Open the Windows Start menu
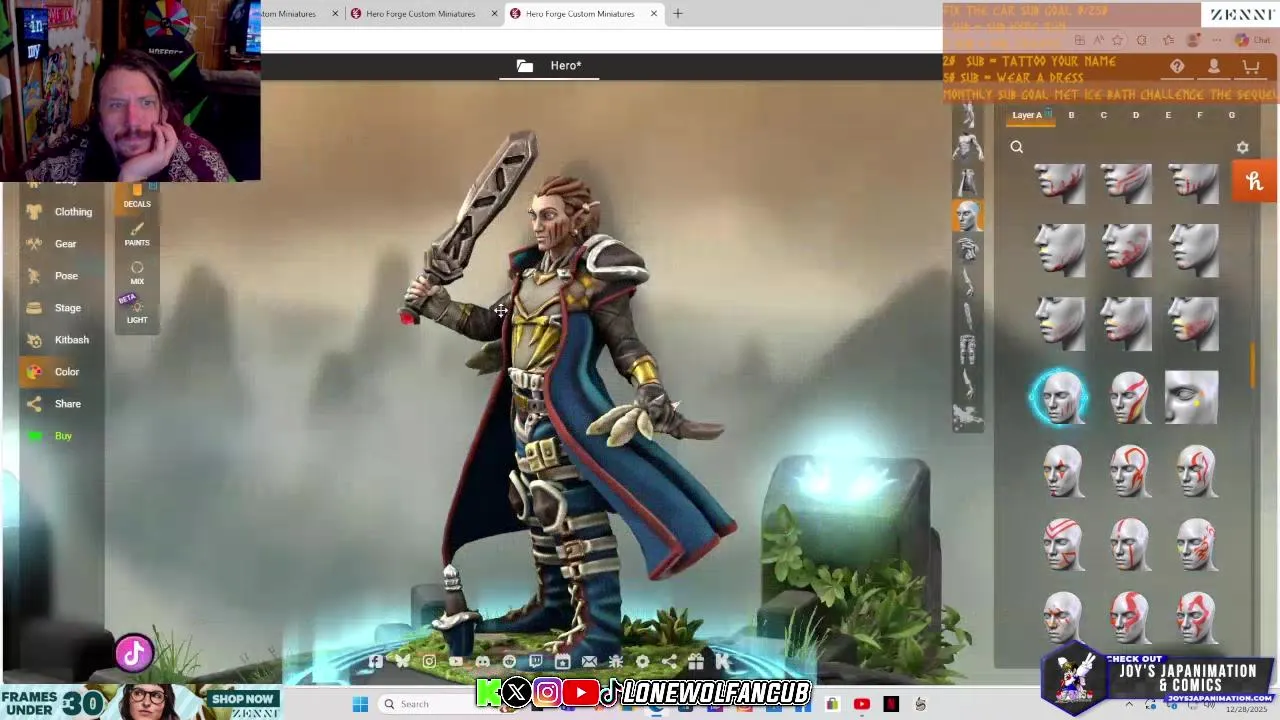Screen dimensions: 1280x720 [x=360, y=704]
